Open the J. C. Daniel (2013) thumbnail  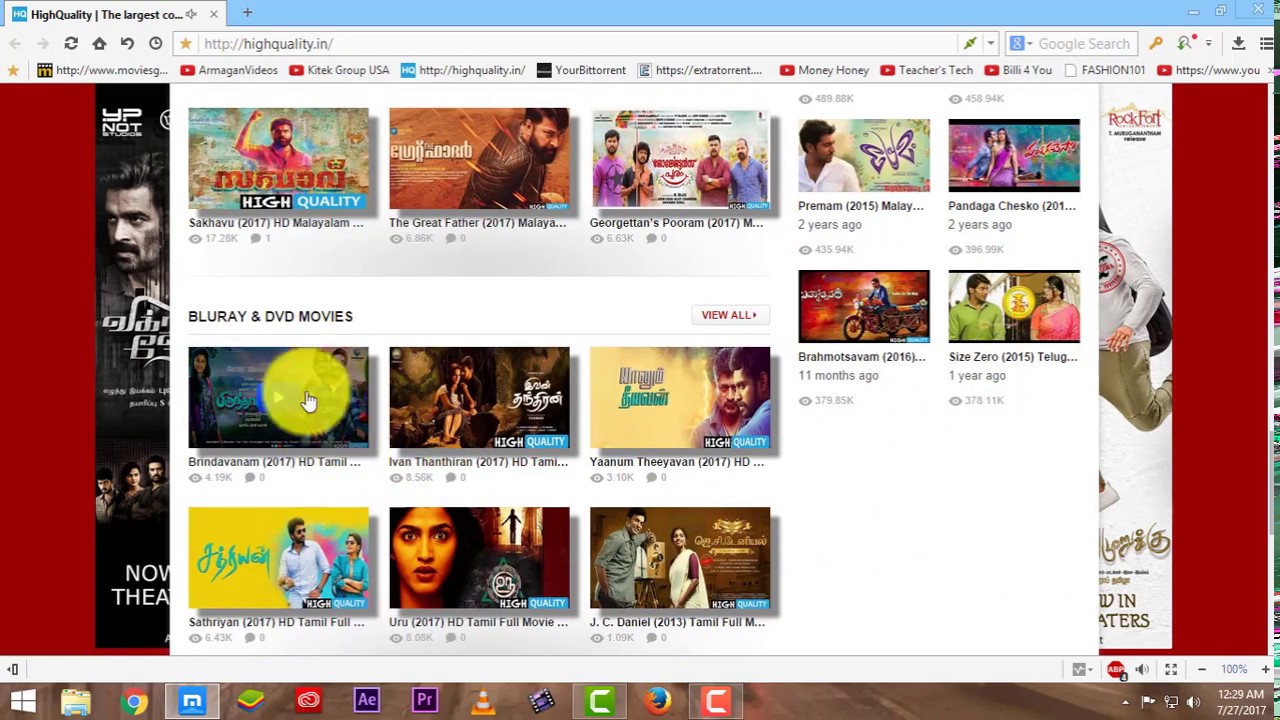coord(680,558)
